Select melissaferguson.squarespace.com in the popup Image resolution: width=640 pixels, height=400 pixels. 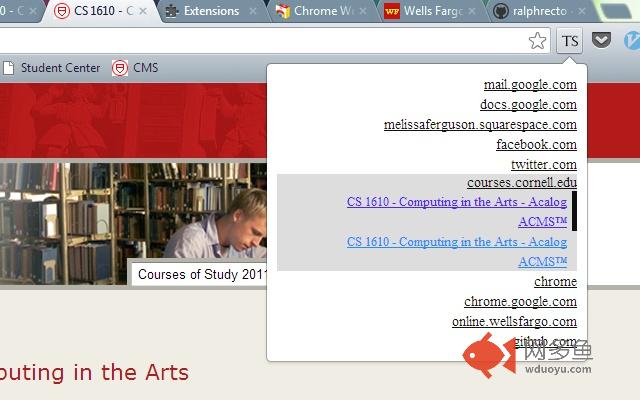tap(480, 124)
